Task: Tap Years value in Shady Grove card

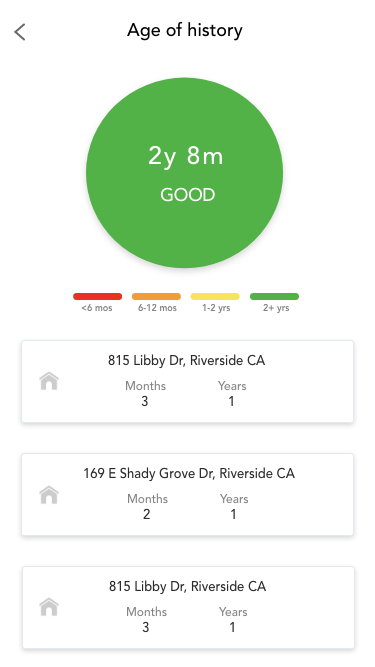Action: 233,514
